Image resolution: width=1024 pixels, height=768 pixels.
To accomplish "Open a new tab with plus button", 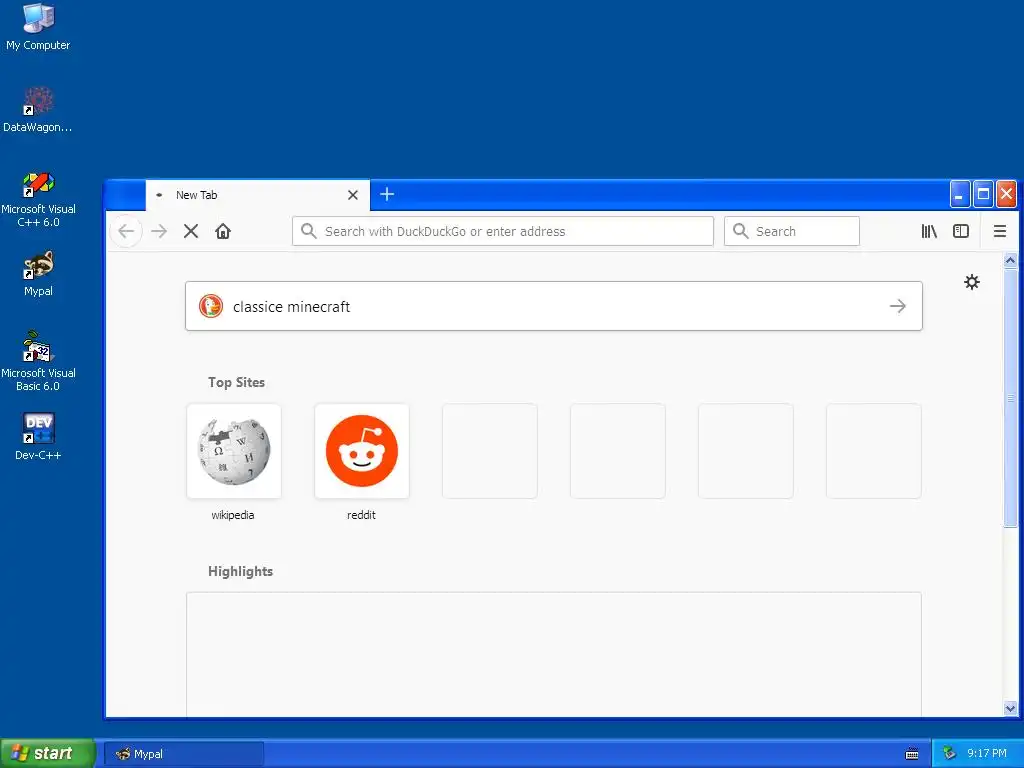I will [387, 194].
